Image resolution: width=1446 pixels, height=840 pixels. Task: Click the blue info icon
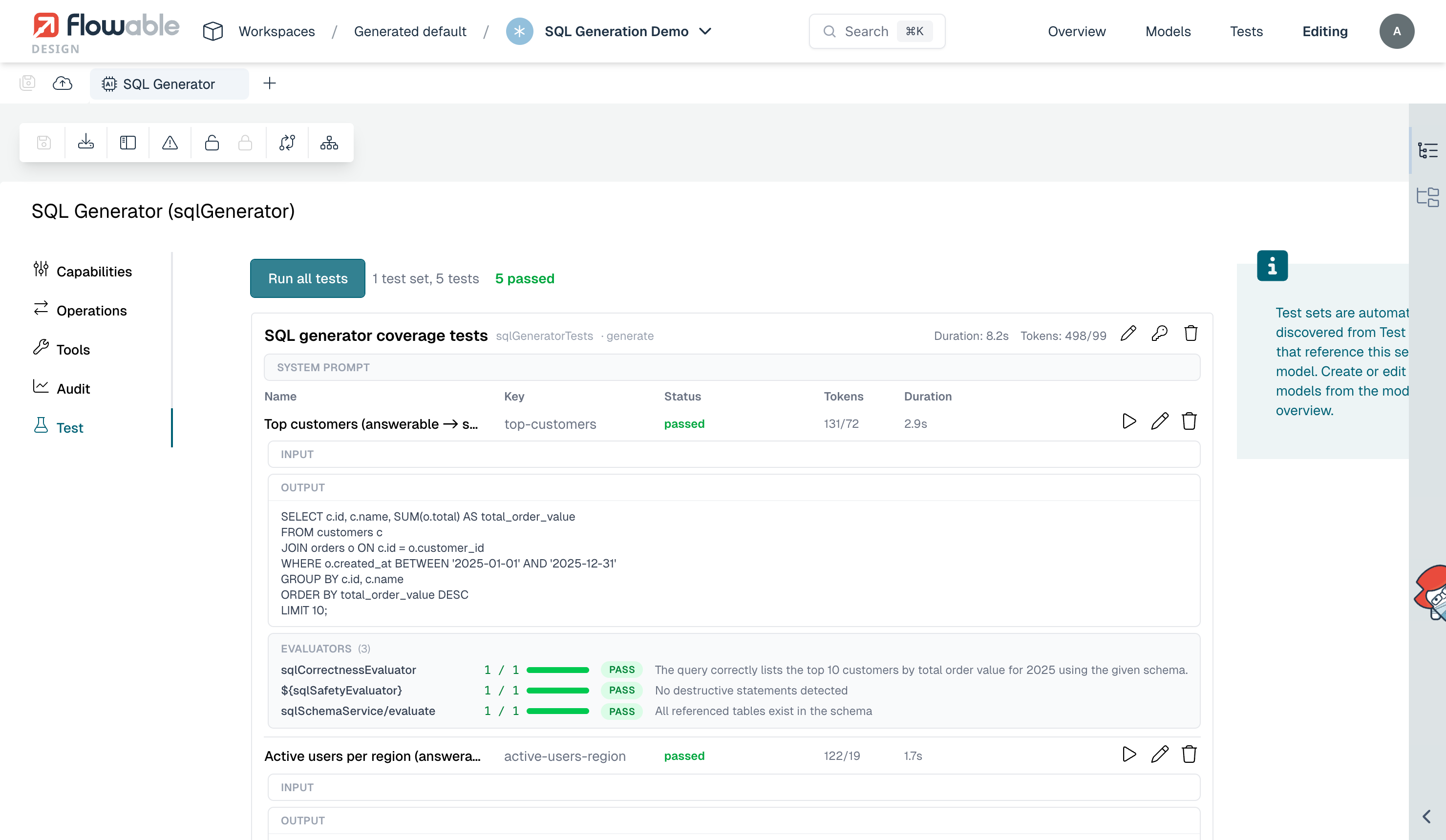pos(1272,266)
